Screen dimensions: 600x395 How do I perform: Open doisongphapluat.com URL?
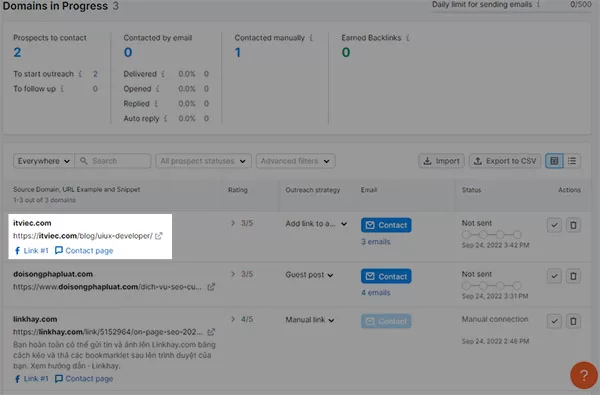tap(108, 287)
